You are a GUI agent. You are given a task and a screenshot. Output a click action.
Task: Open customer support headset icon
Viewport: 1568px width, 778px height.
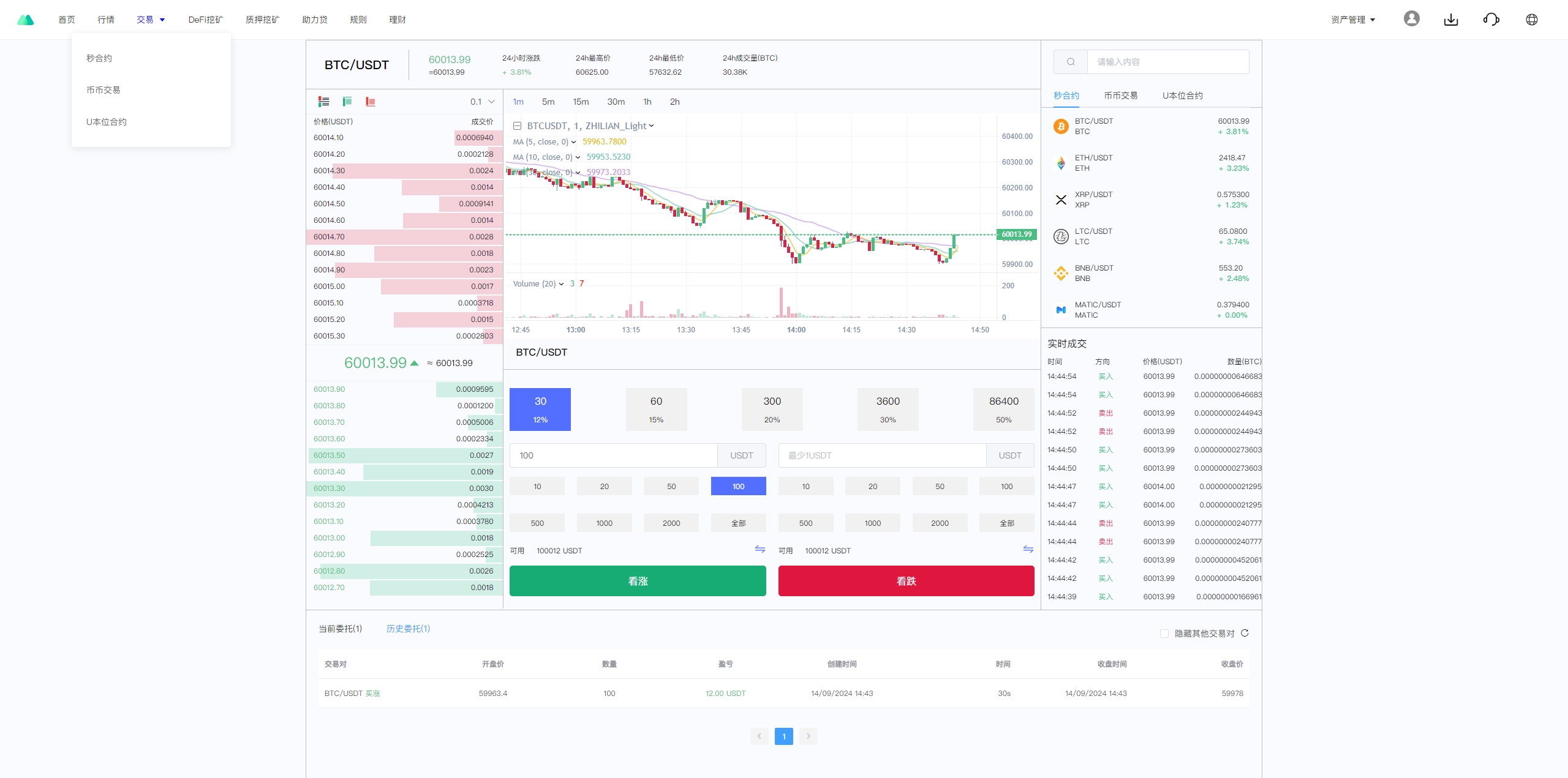click(1491, 20)
